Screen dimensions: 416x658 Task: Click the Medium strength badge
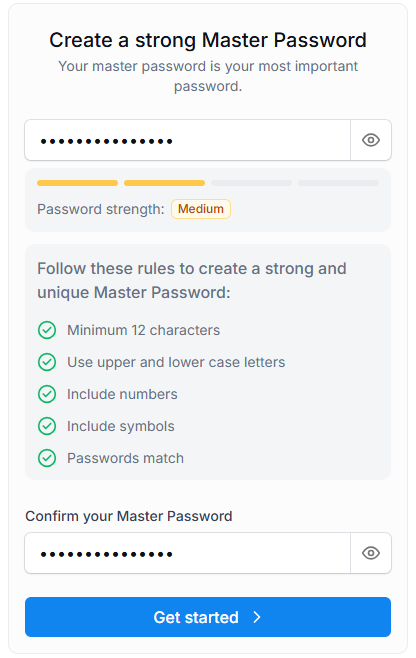(201, 209)
